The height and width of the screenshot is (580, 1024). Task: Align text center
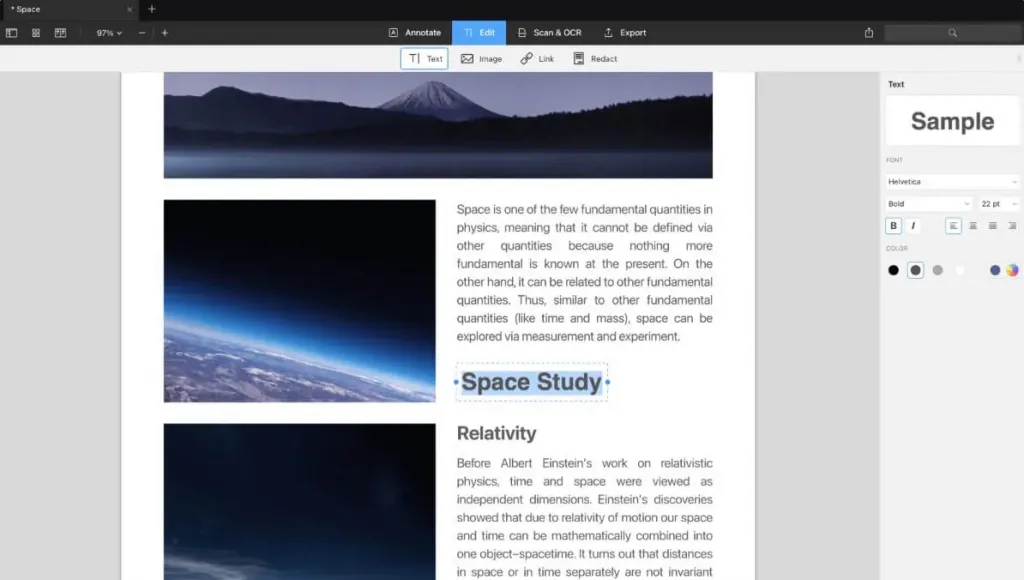tap(973, 226)
